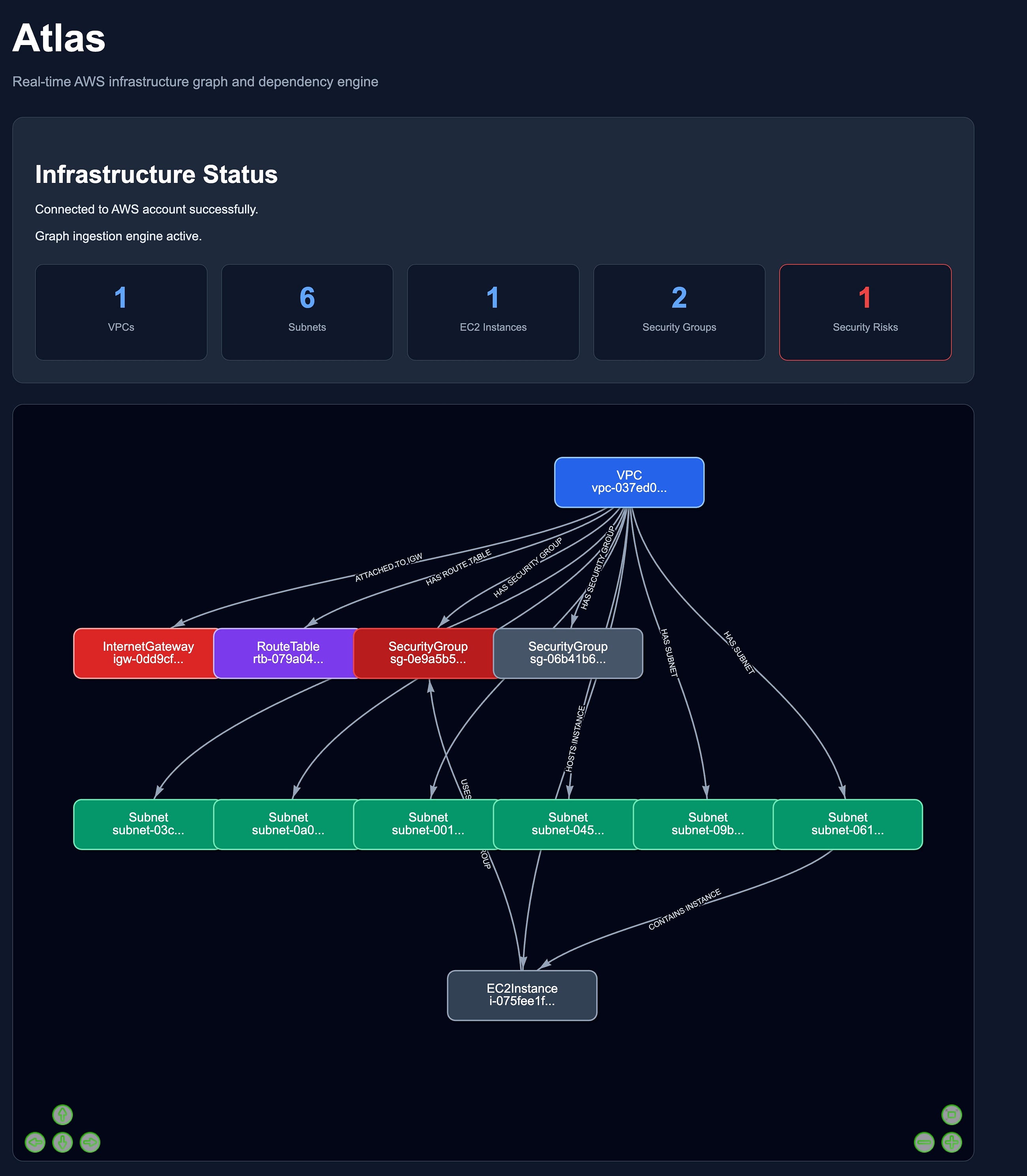Click the pan up navigation arrow

pos(62,1115)
